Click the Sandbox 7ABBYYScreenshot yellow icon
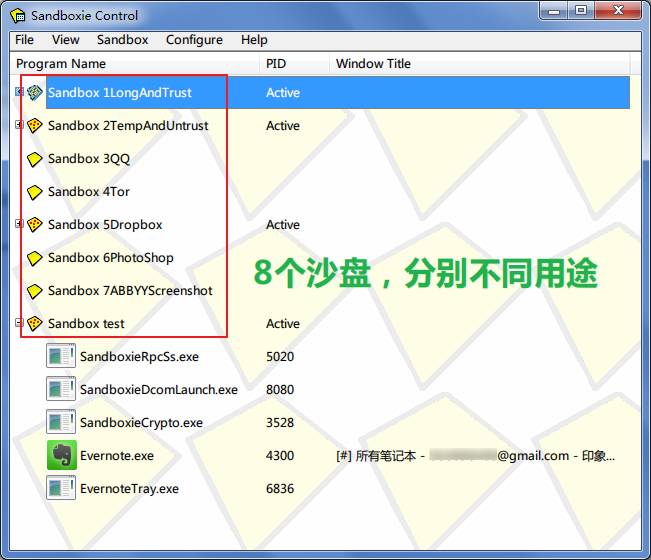The width and height of the screenshot is (651, 560). (x=35, y=291)
